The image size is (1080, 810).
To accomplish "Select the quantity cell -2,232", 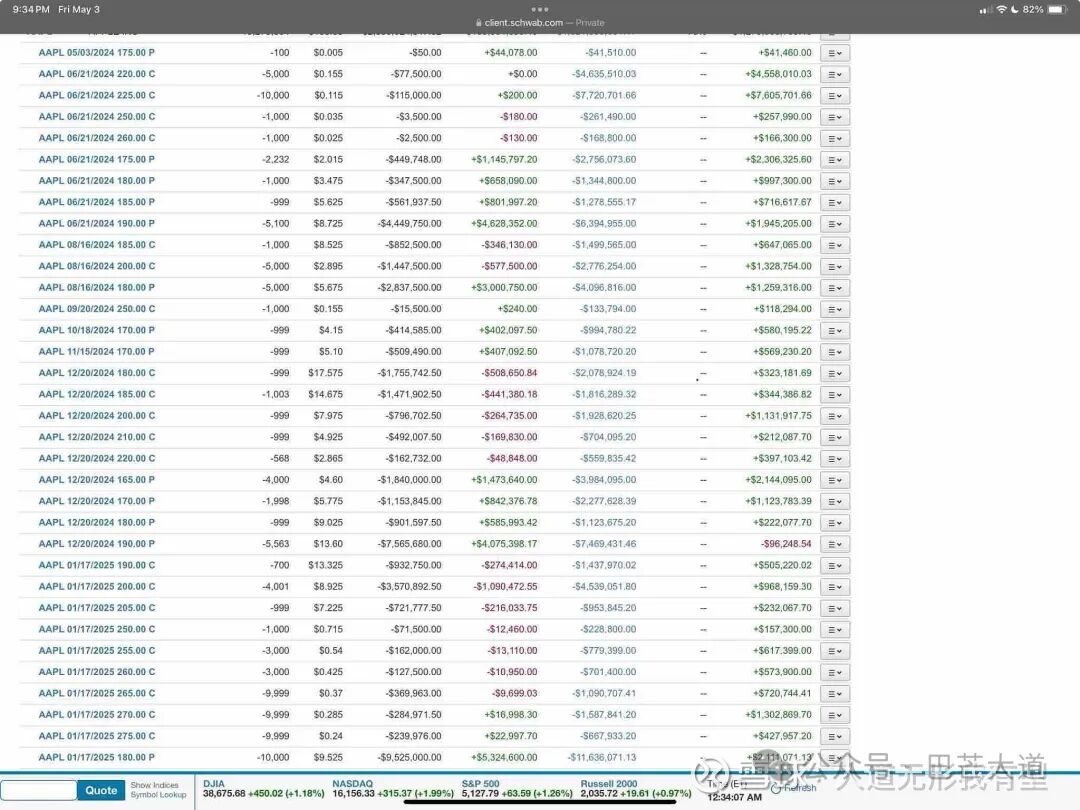I will point(276,159).
